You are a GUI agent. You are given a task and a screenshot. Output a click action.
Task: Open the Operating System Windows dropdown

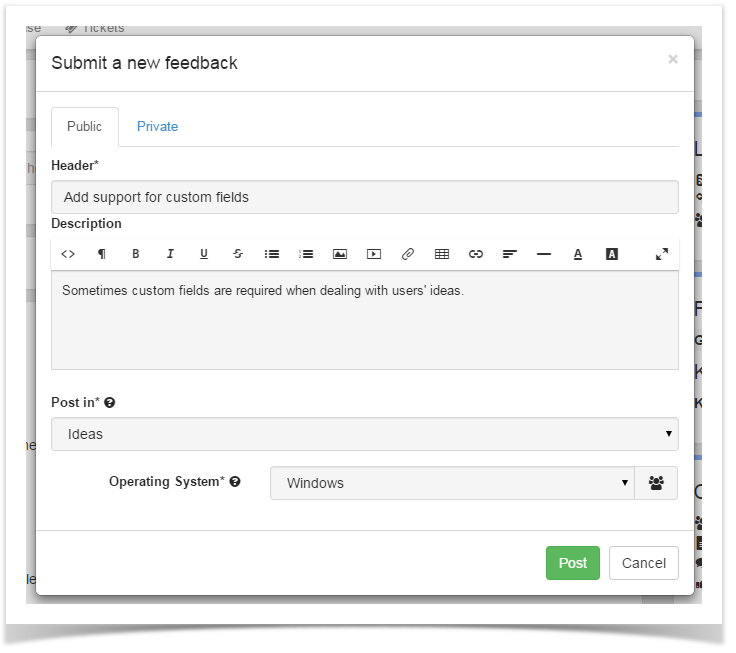[x=452, y=483]
